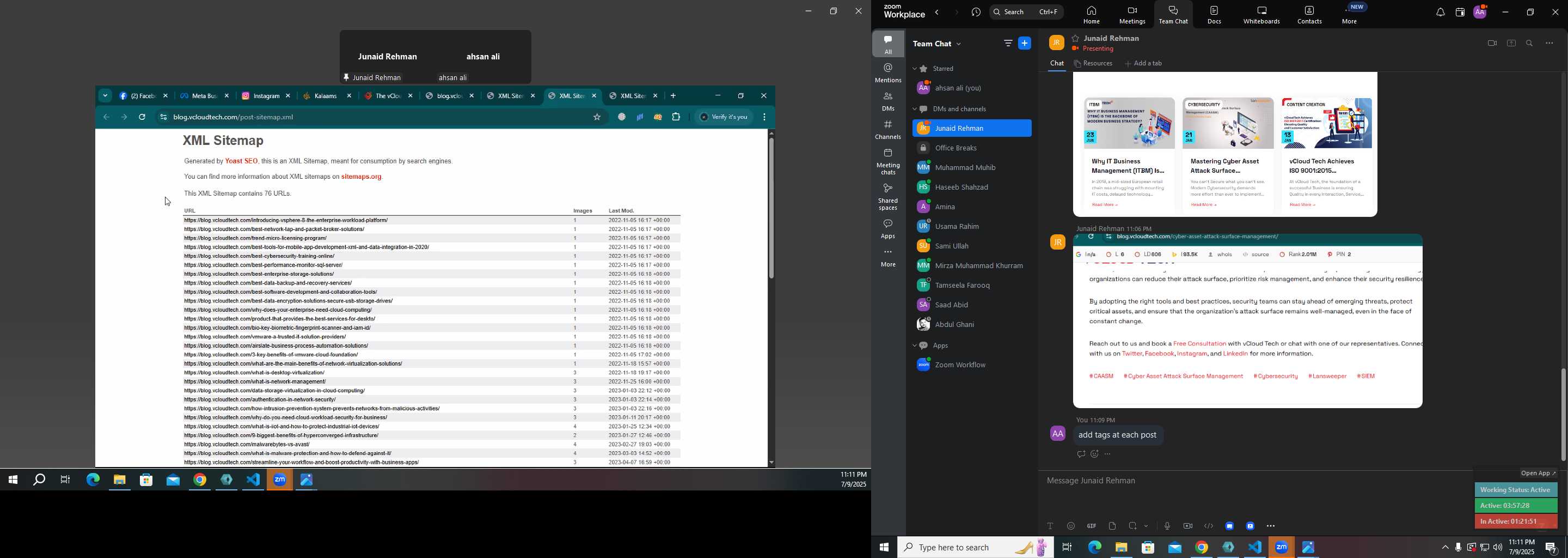Screen dimensions: 1568x558
Task: Open the tab search dropdown in shared browser
Action: pyautogui.click(x=105, y=96)
